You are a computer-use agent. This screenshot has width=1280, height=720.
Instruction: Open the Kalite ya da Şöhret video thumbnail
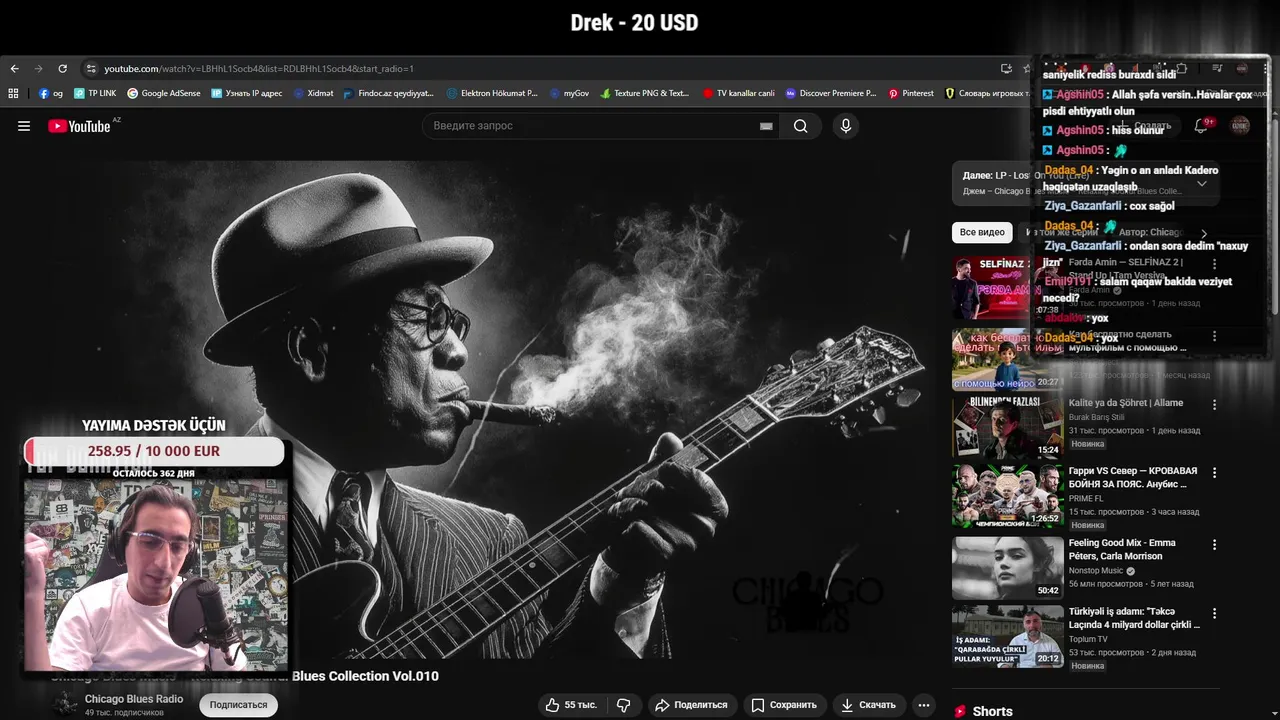click(x=1007, y=427)
